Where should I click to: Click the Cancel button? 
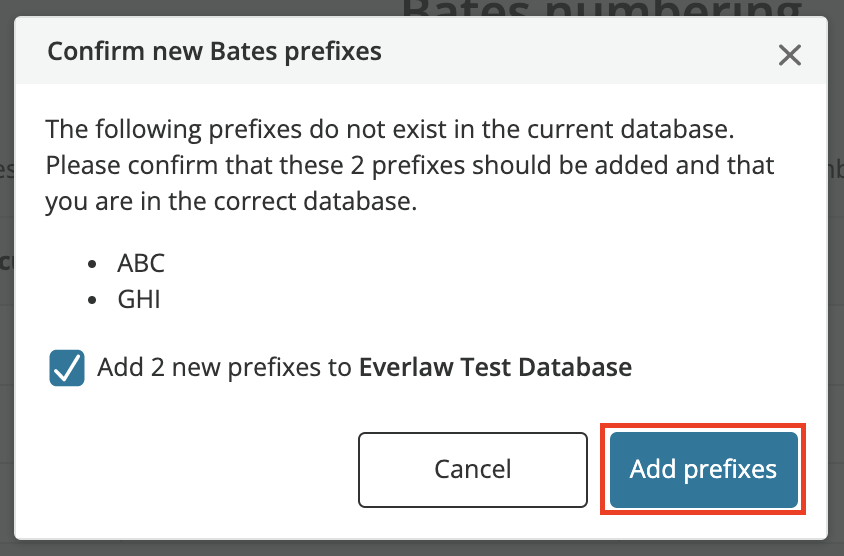click(473, 469)
